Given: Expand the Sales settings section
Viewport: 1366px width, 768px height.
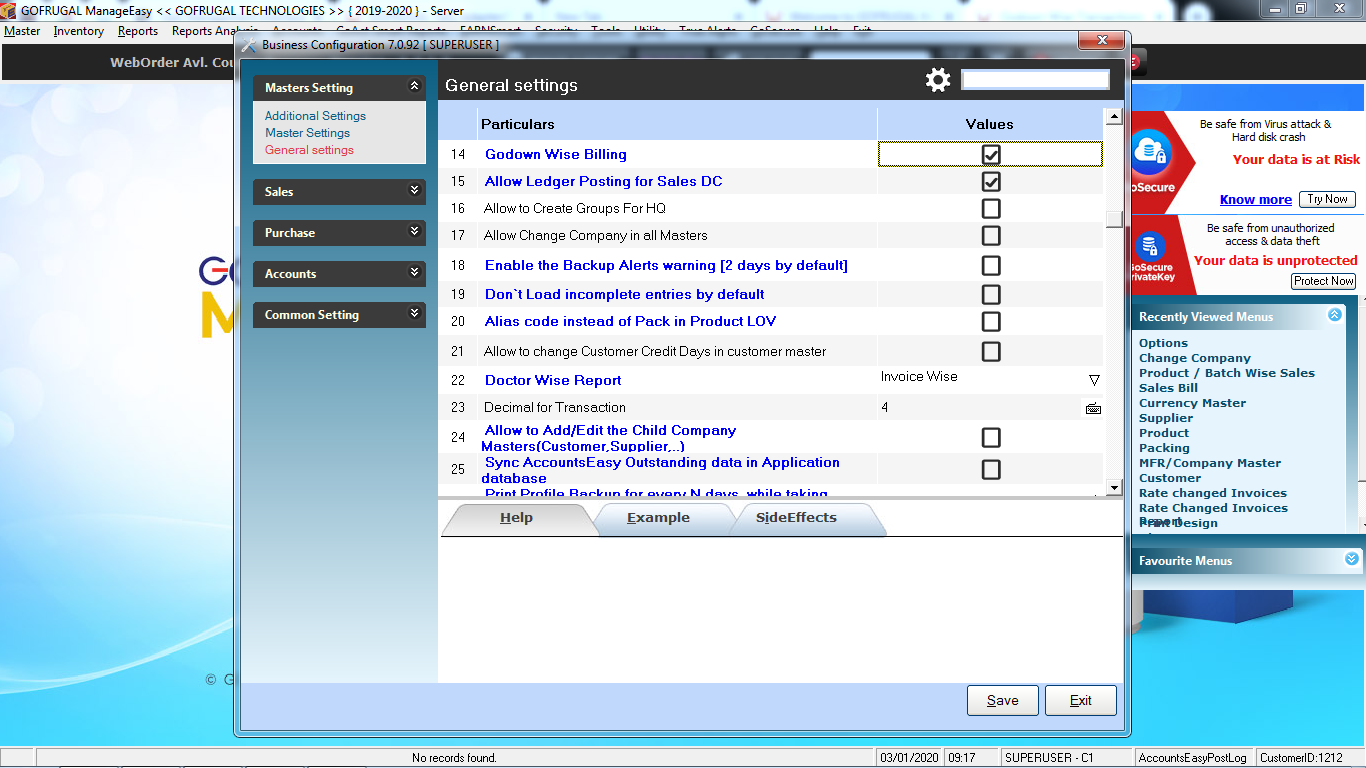Looking at the screenshot, I should point(415,190).
